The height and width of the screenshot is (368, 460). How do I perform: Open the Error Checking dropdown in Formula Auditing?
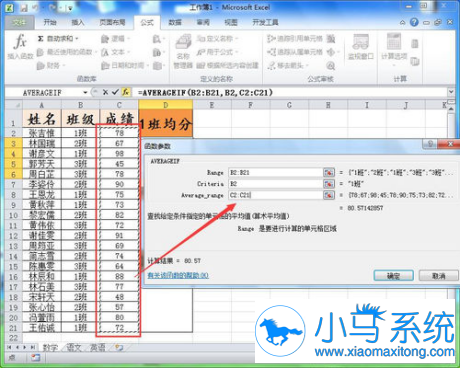point(333,52)
